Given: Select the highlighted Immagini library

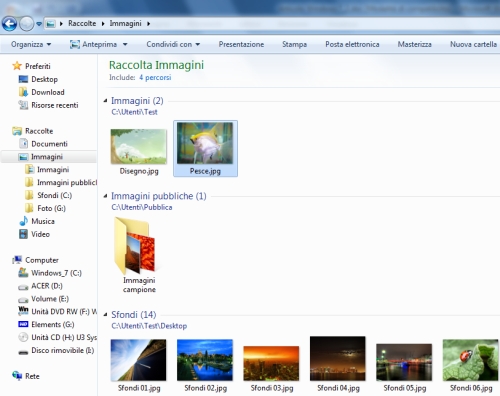Looking at the screenshot, I should pyautogui.click(x=49, y=157).
